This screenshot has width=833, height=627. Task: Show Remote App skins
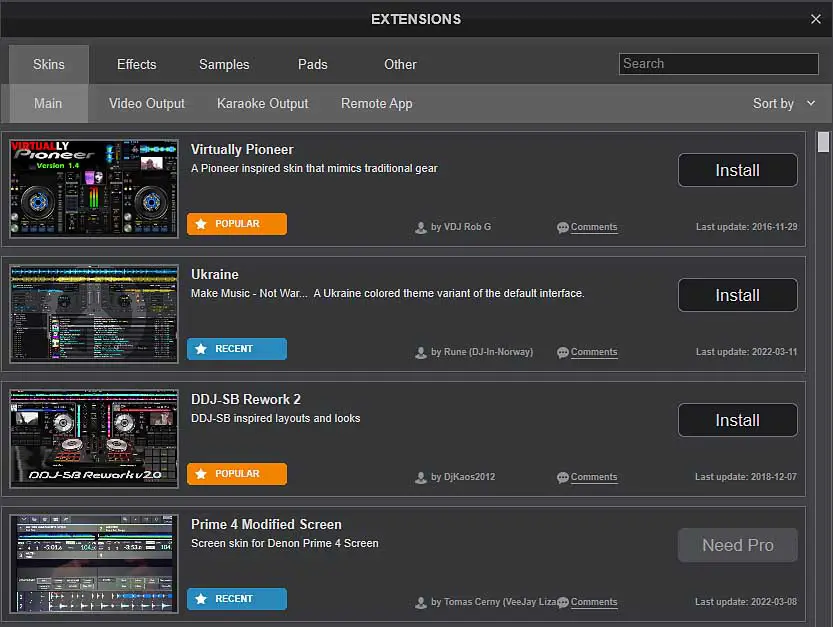tap(376, 103)
